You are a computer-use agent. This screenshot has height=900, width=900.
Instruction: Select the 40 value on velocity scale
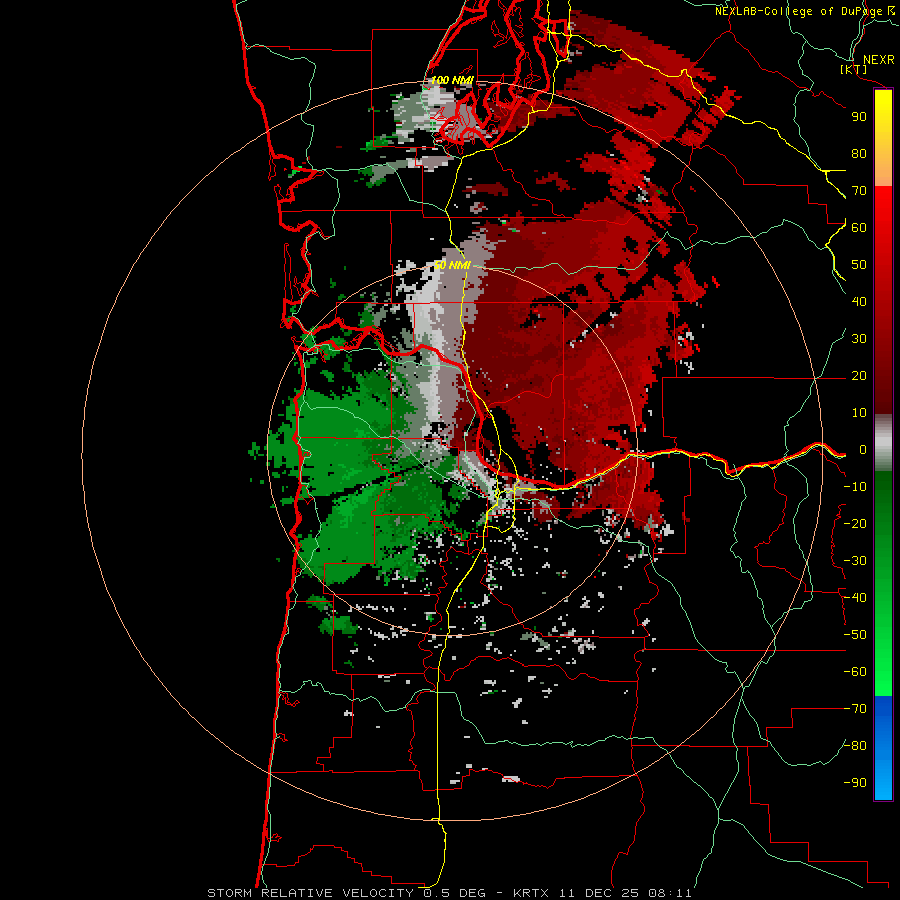click(859, 302)
